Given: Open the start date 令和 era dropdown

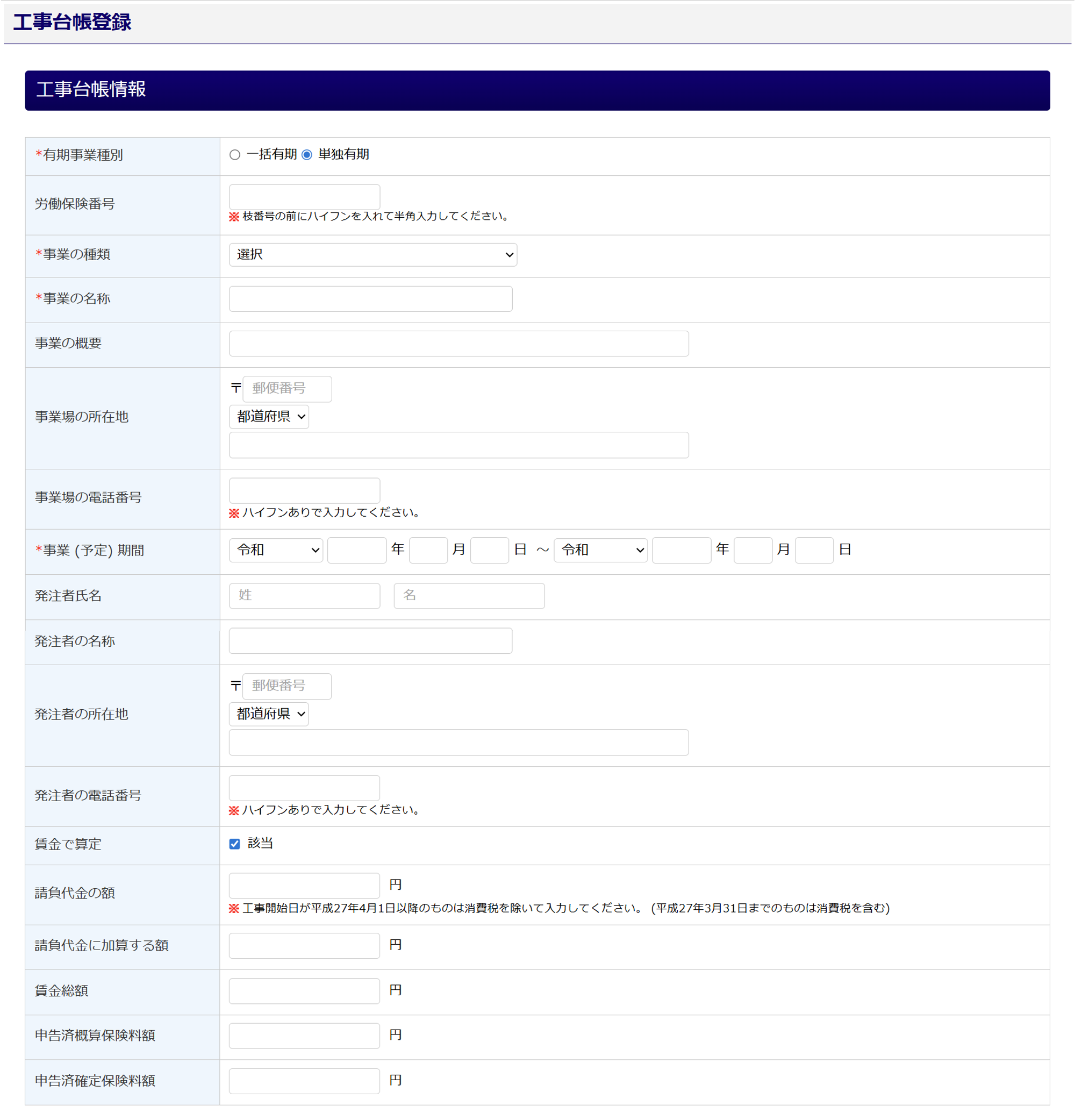Looking at the screenshot, I should [x=276, y=550].
